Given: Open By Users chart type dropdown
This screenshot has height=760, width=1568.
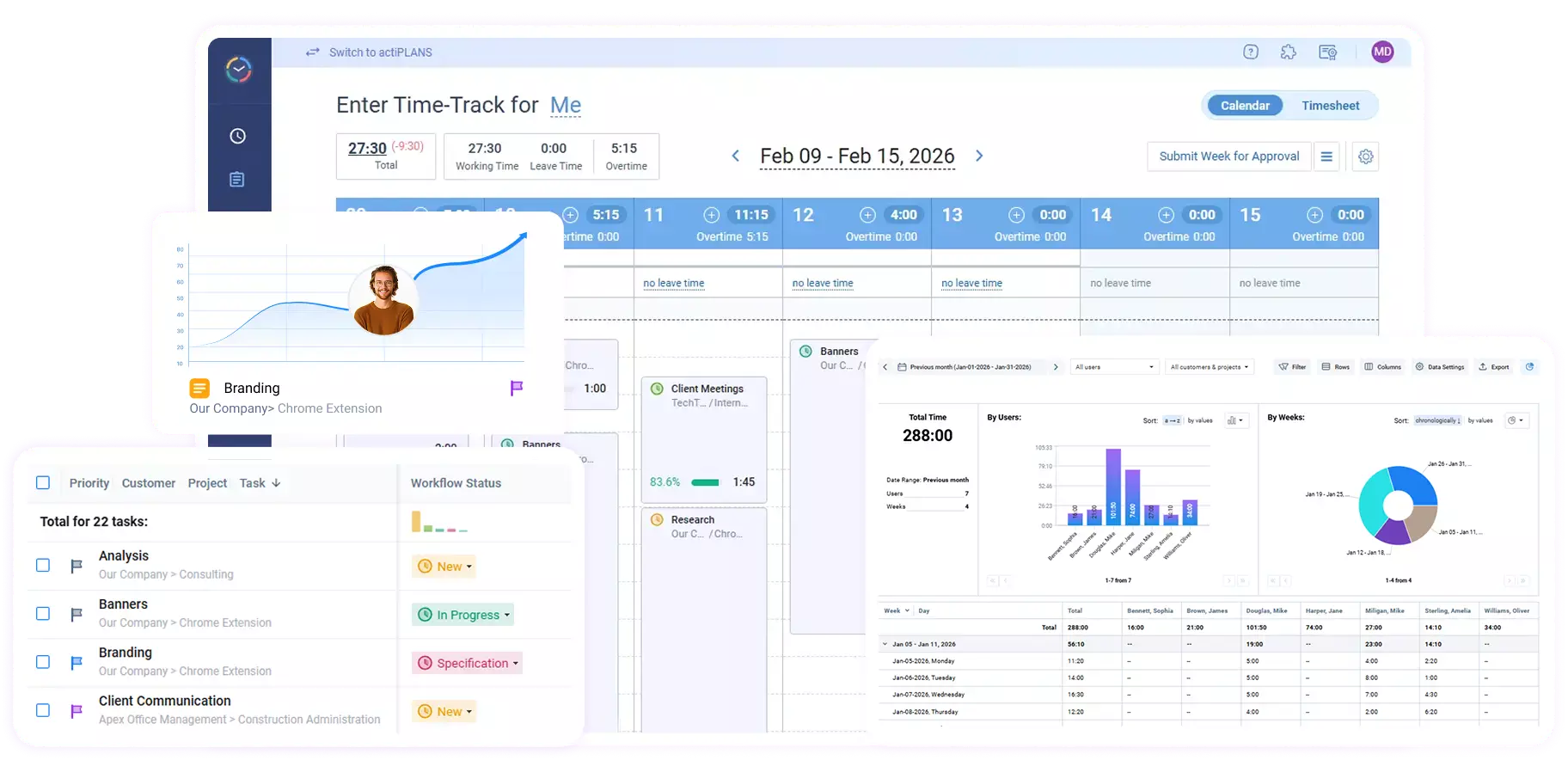Looking at the screenshot, I should [1235, 420].
